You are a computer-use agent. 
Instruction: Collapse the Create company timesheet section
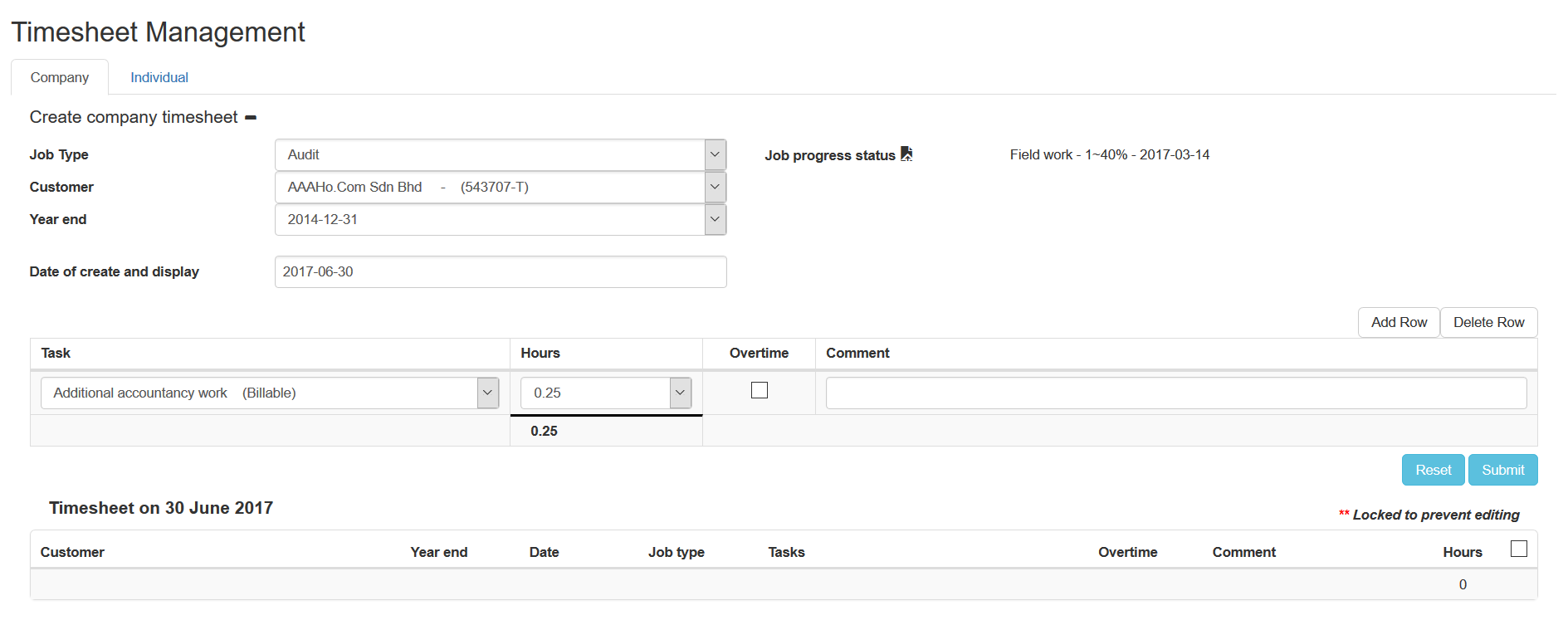tap(251, 118)
